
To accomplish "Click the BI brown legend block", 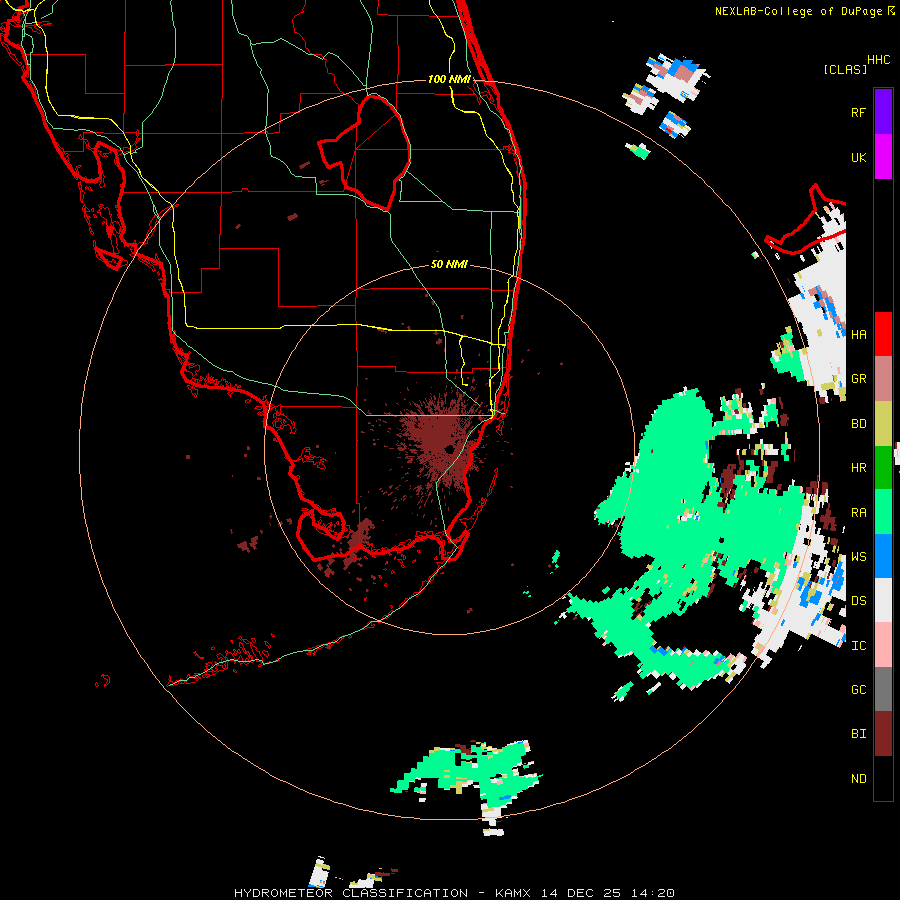I will tap(883, 734).
